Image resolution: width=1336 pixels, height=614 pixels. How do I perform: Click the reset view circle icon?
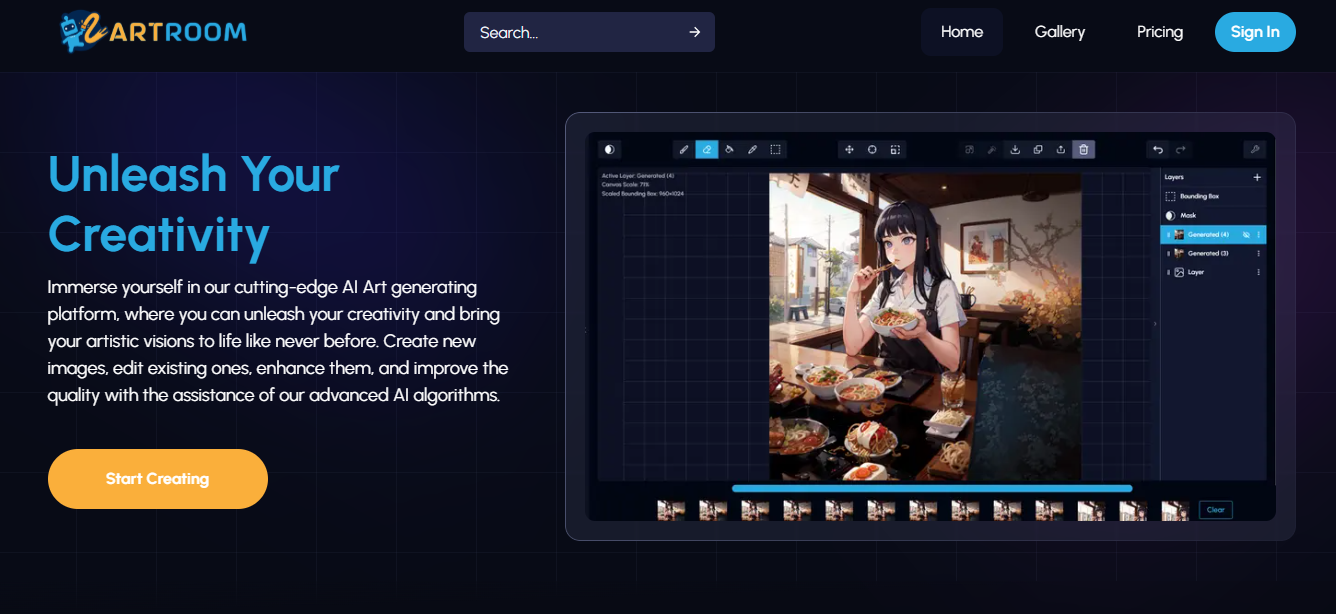click(x=872, y=149)
